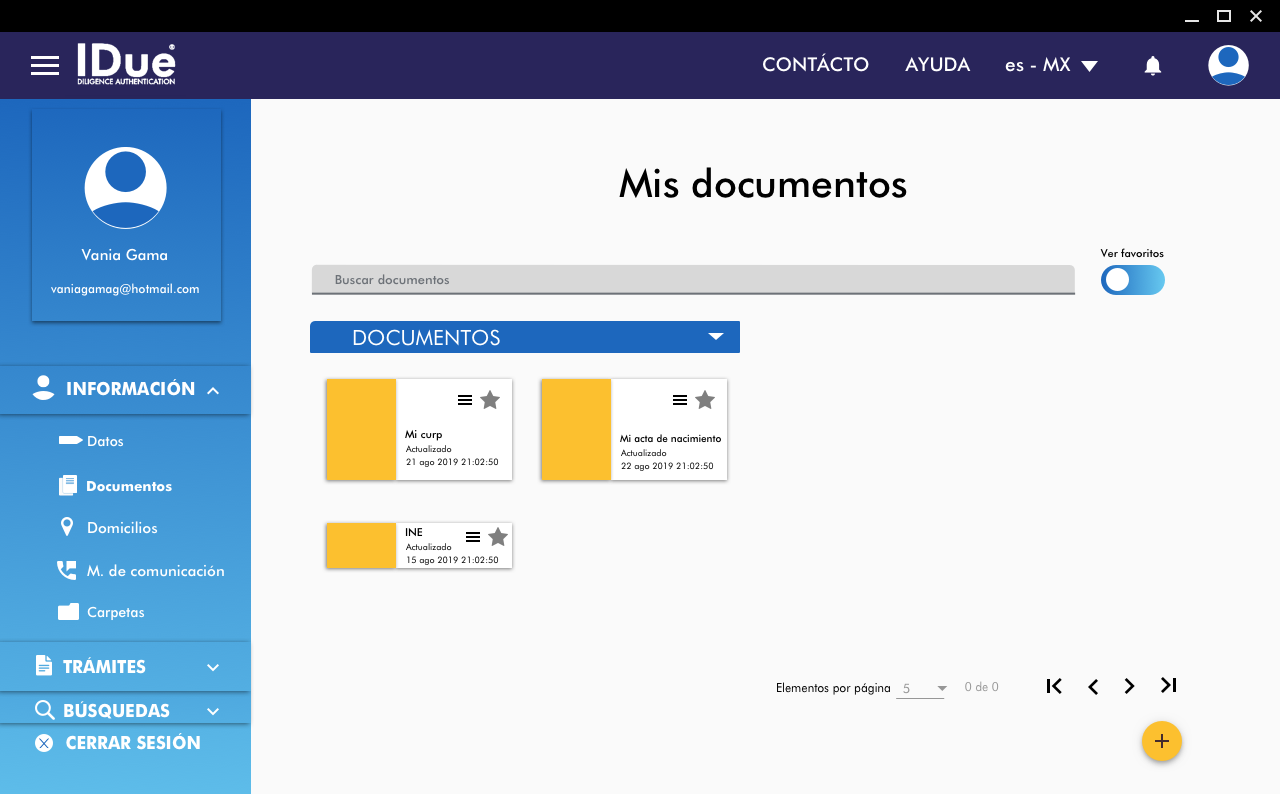Open the user profile avatar in the header
1280x794 pixels.
tap(1227, 65)
